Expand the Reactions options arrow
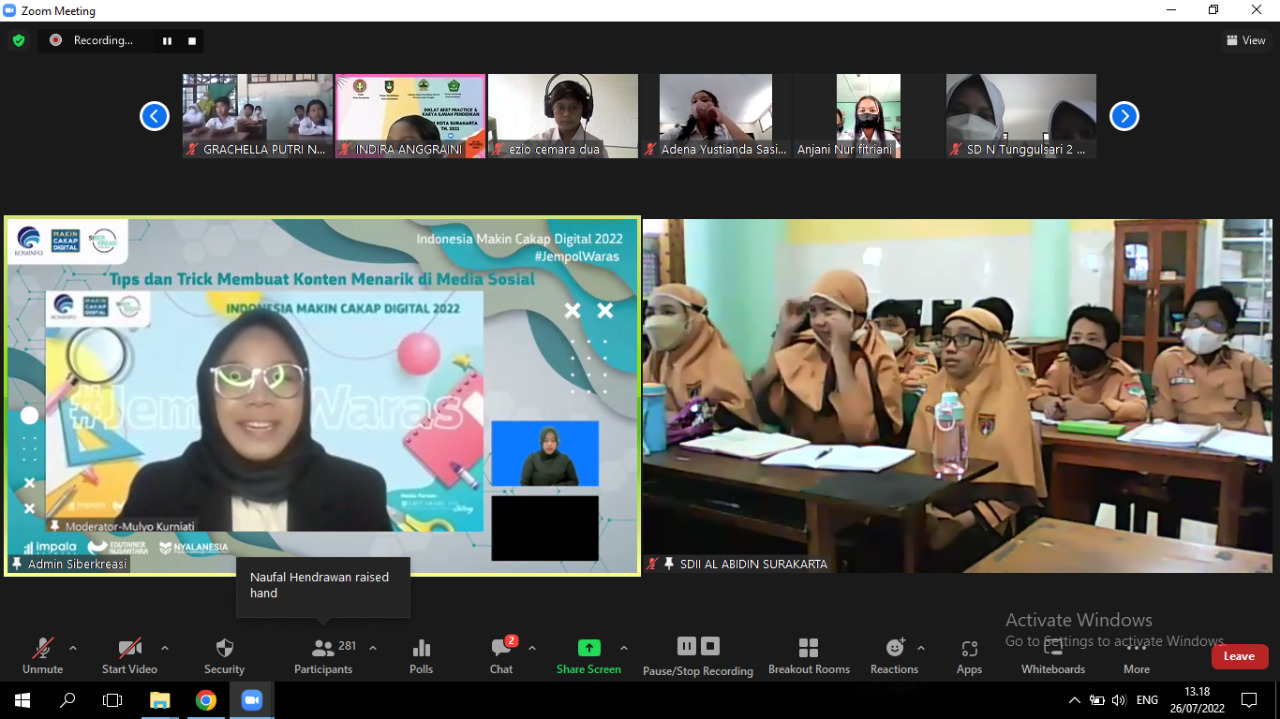The height and width of the screenshot is (719, 1280). click(x=921, y=648)
